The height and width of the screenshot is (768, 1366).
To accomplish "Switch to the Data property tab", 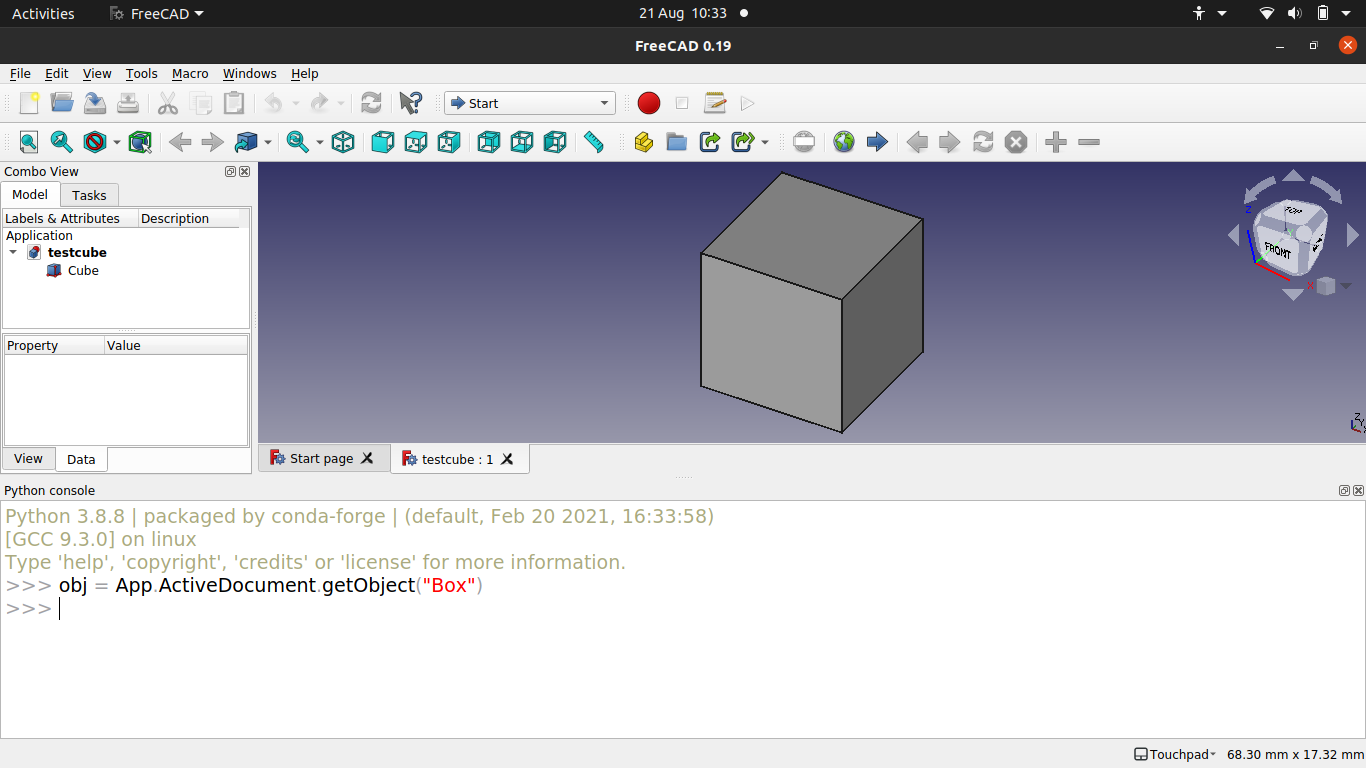I will pyautogui.click(x=81, y=459).
